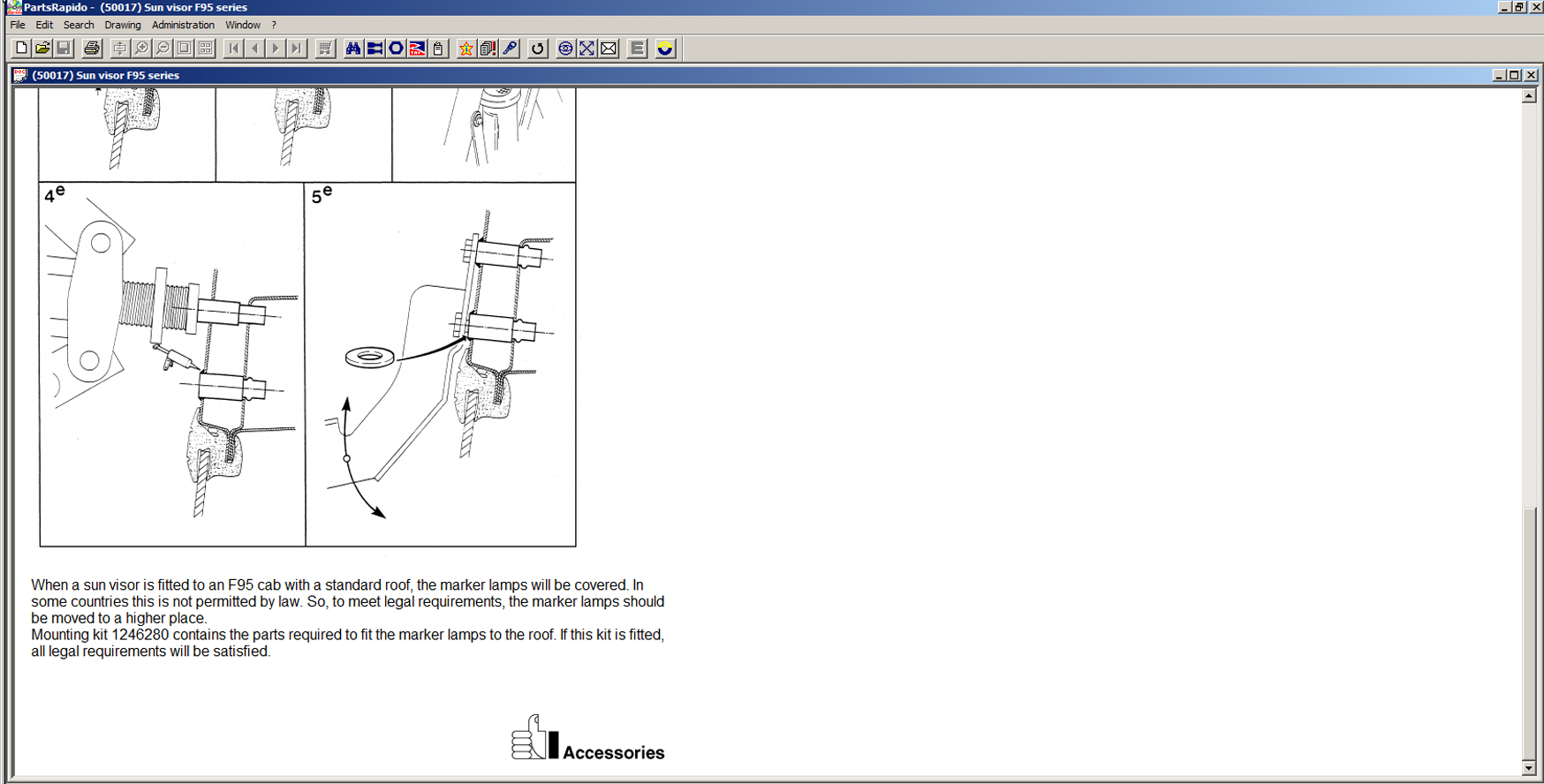Jump to the last page button
The width and height of the screenshot is (1544, 784).
coord(297,49)
